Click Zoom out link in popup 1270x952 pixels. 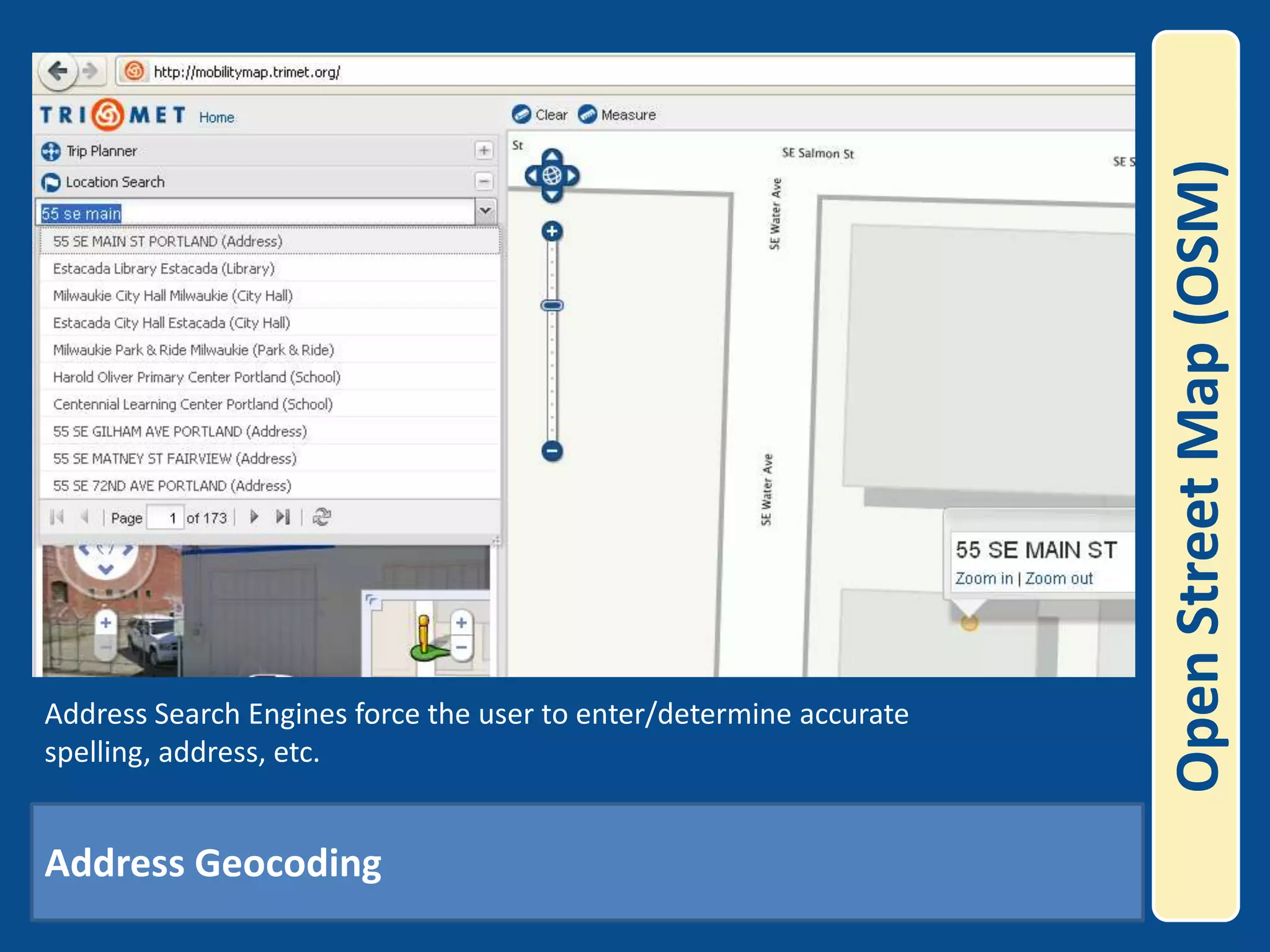pyautogui.click(x=1059, y=578)
